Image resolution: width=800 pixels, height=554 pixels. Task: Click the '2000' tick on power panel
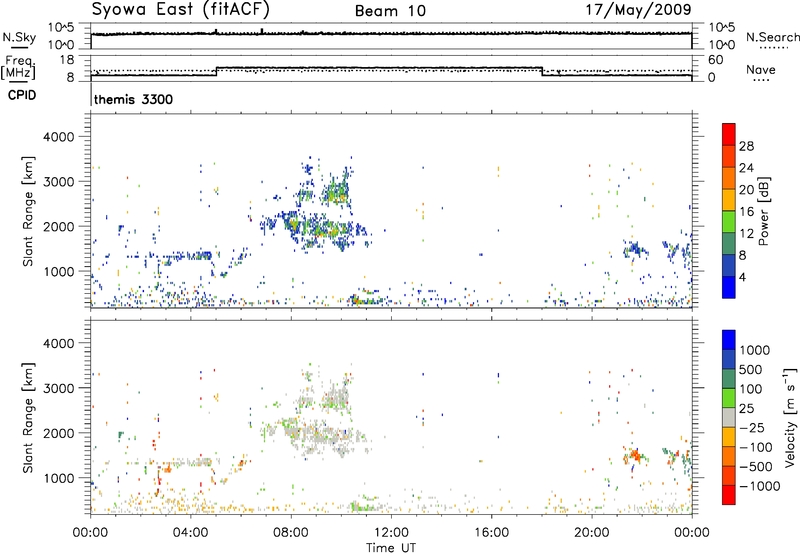[x=59, y=226]
